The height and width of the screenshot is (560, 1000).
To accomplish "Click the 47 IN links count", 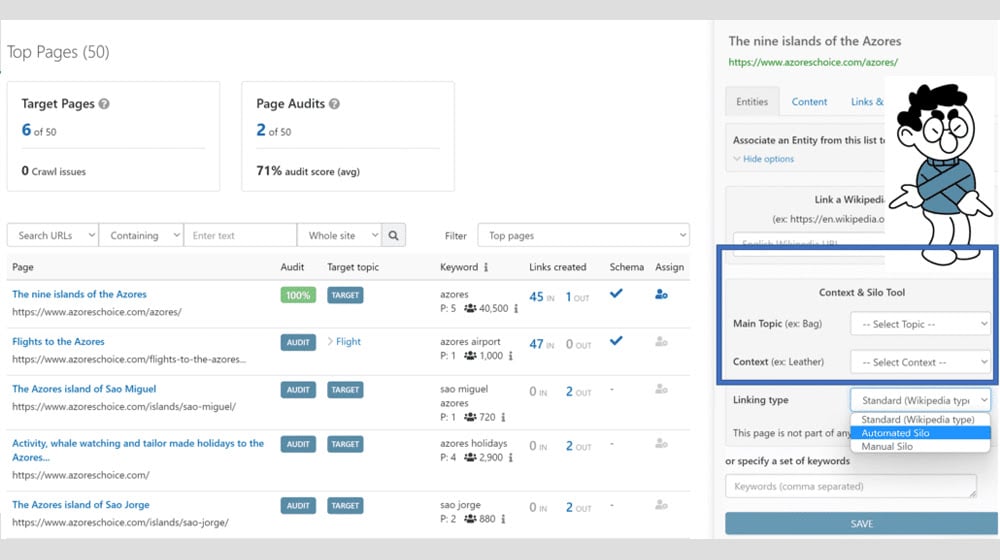I will (x=541, y=344).
